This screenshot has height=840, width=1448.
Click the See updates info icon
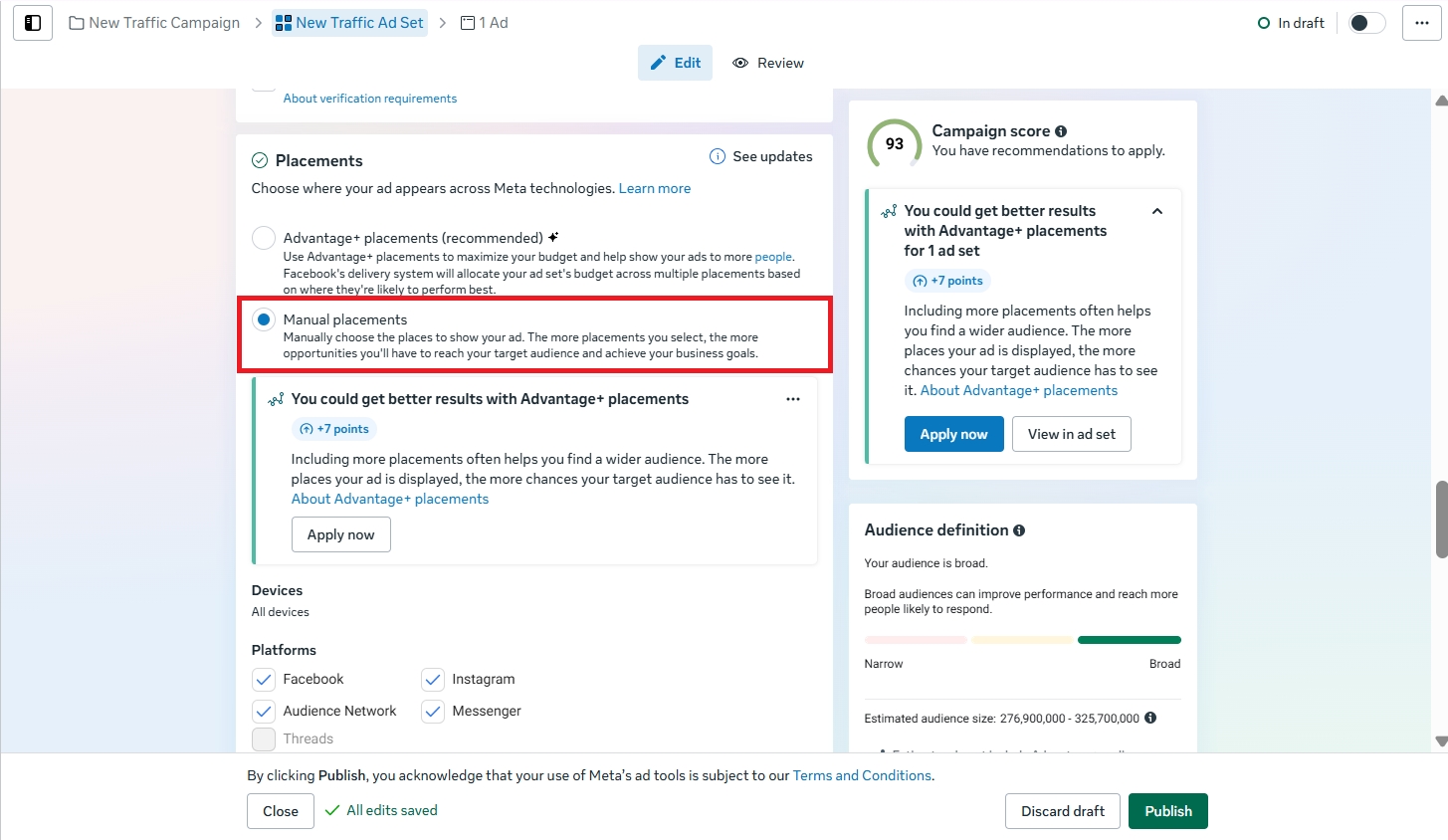point(717,156)
